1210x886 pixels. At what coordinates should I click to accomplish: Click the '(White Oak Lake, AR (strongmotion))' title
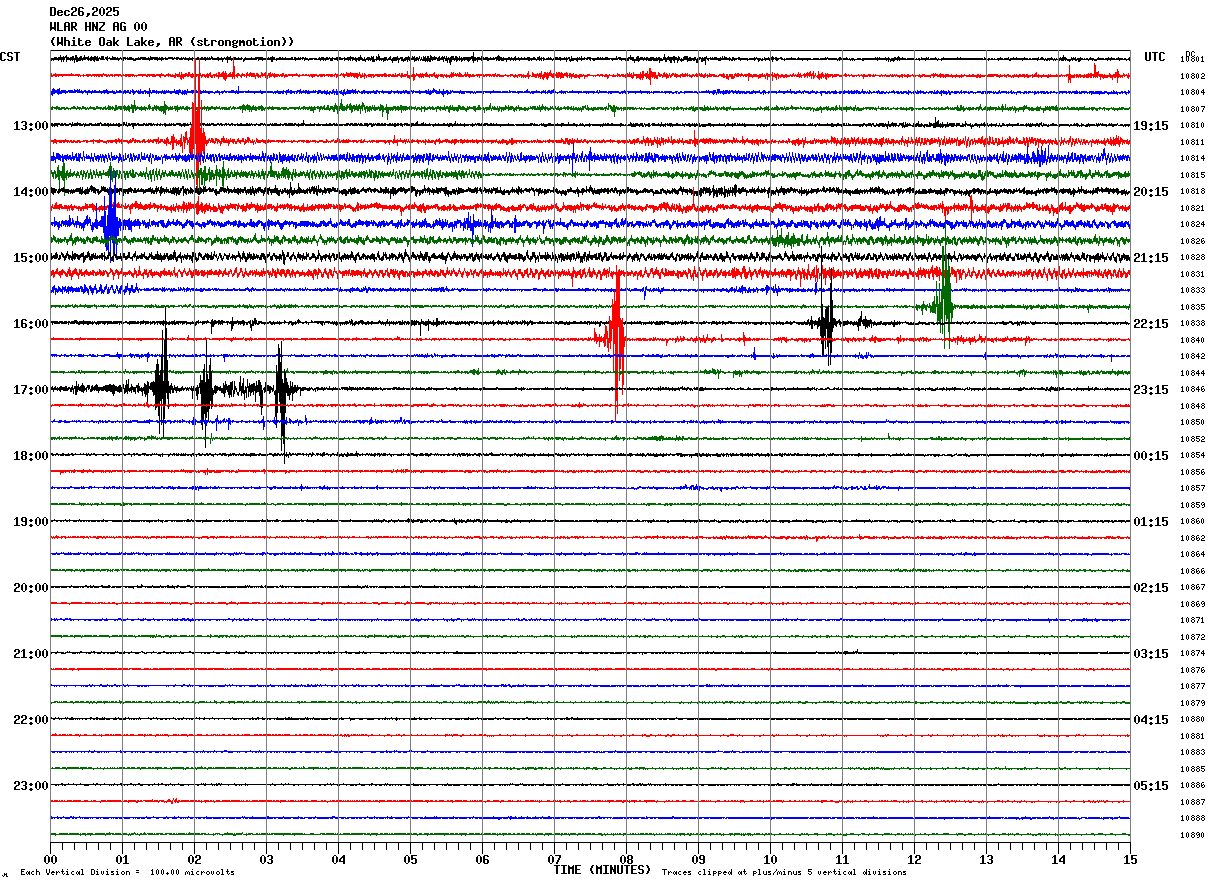click(x=172, y=42)
